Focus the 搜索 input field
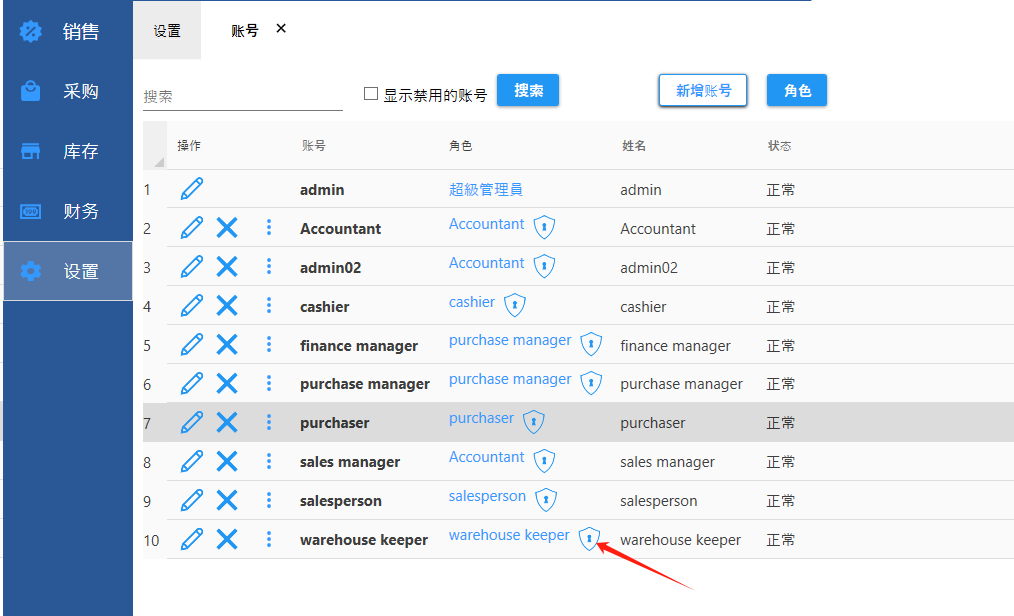Image resolution: width=1014 pixels, height=616 pixels. 242,97
